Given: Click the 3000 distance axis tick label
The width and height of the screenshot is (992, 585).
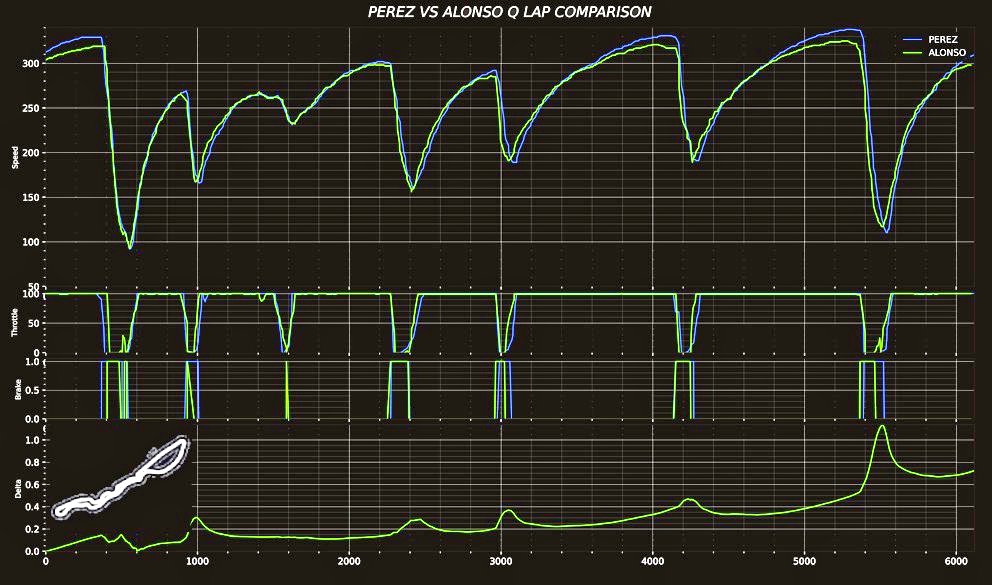Looking at the screenshot, I should coord(500,562).
